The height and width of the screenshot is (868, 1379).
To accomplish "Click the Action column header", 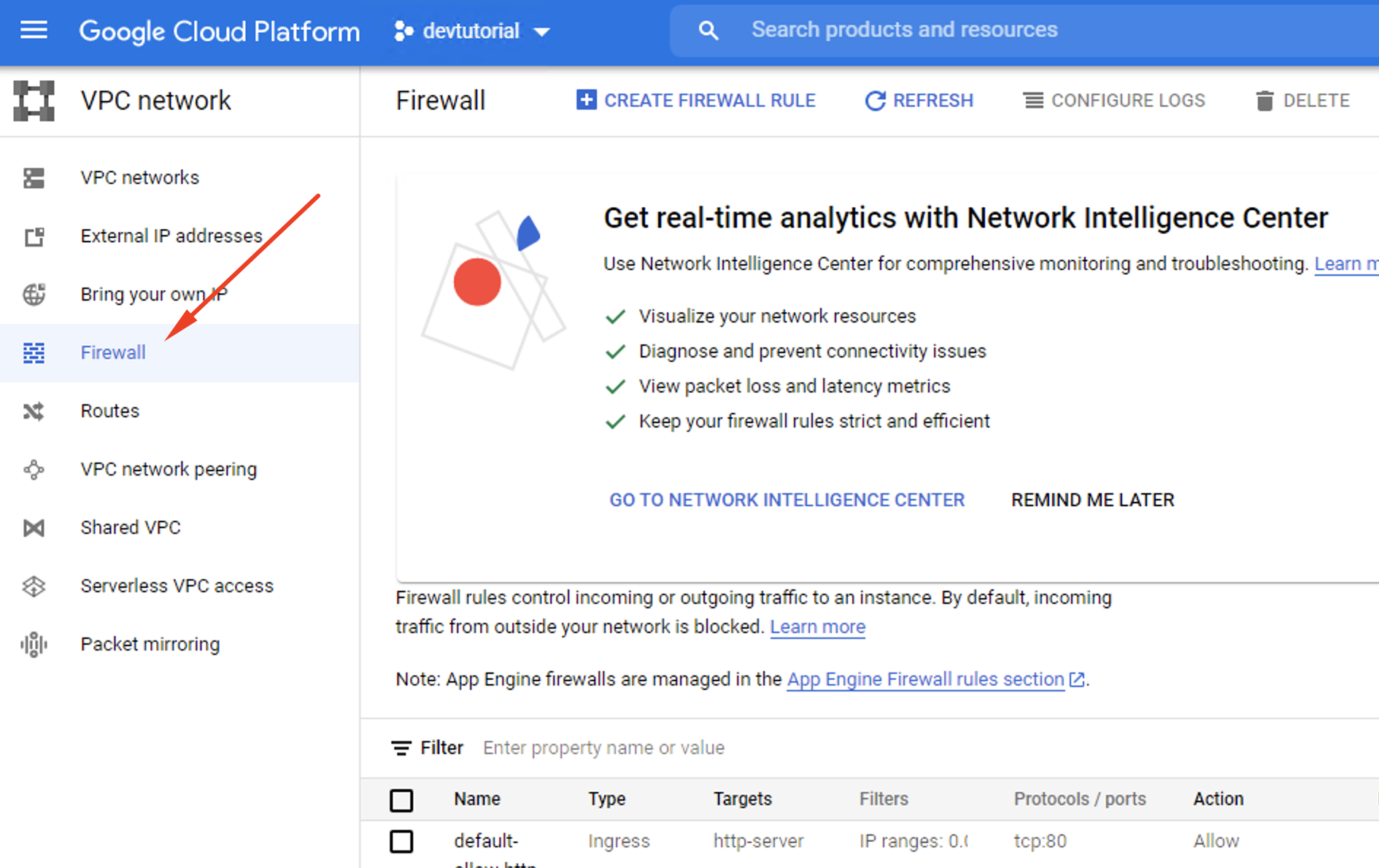I will [1218, 799].
